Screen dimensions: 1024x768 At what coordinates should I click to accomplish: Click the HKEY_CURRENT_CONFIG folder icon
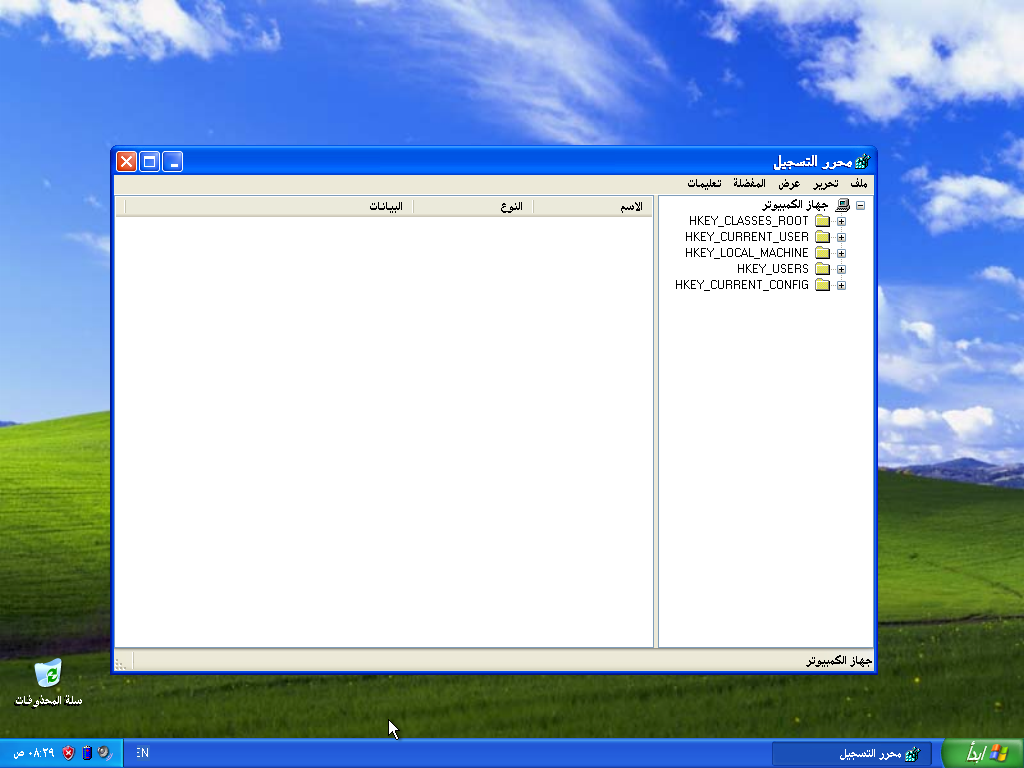pyautogui.click(x=822, y=285)
